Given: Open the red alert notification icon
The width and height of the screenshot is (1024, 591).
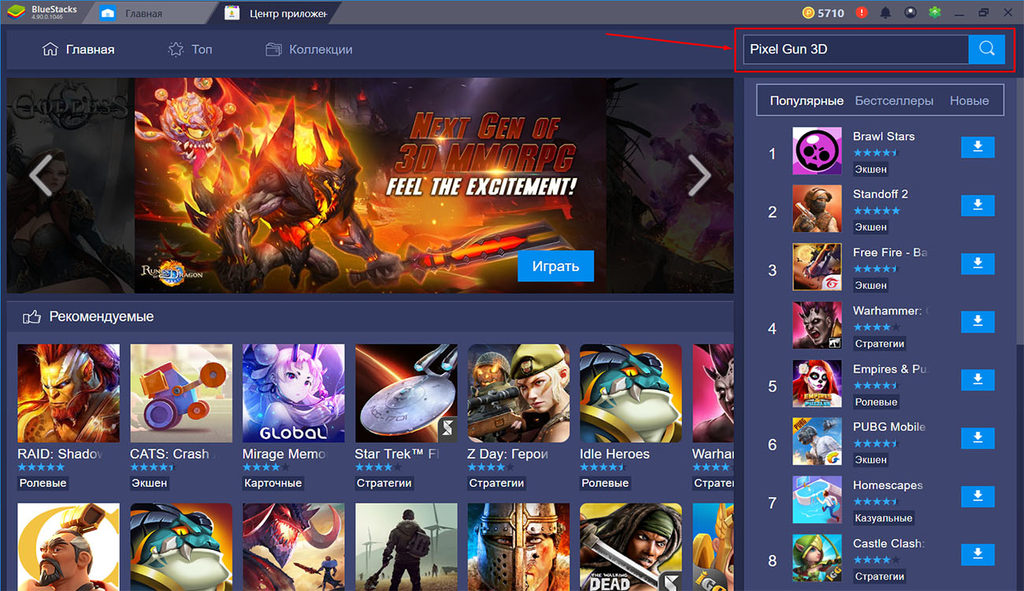Looking at the screenshot, I should (x=861, y=12).
